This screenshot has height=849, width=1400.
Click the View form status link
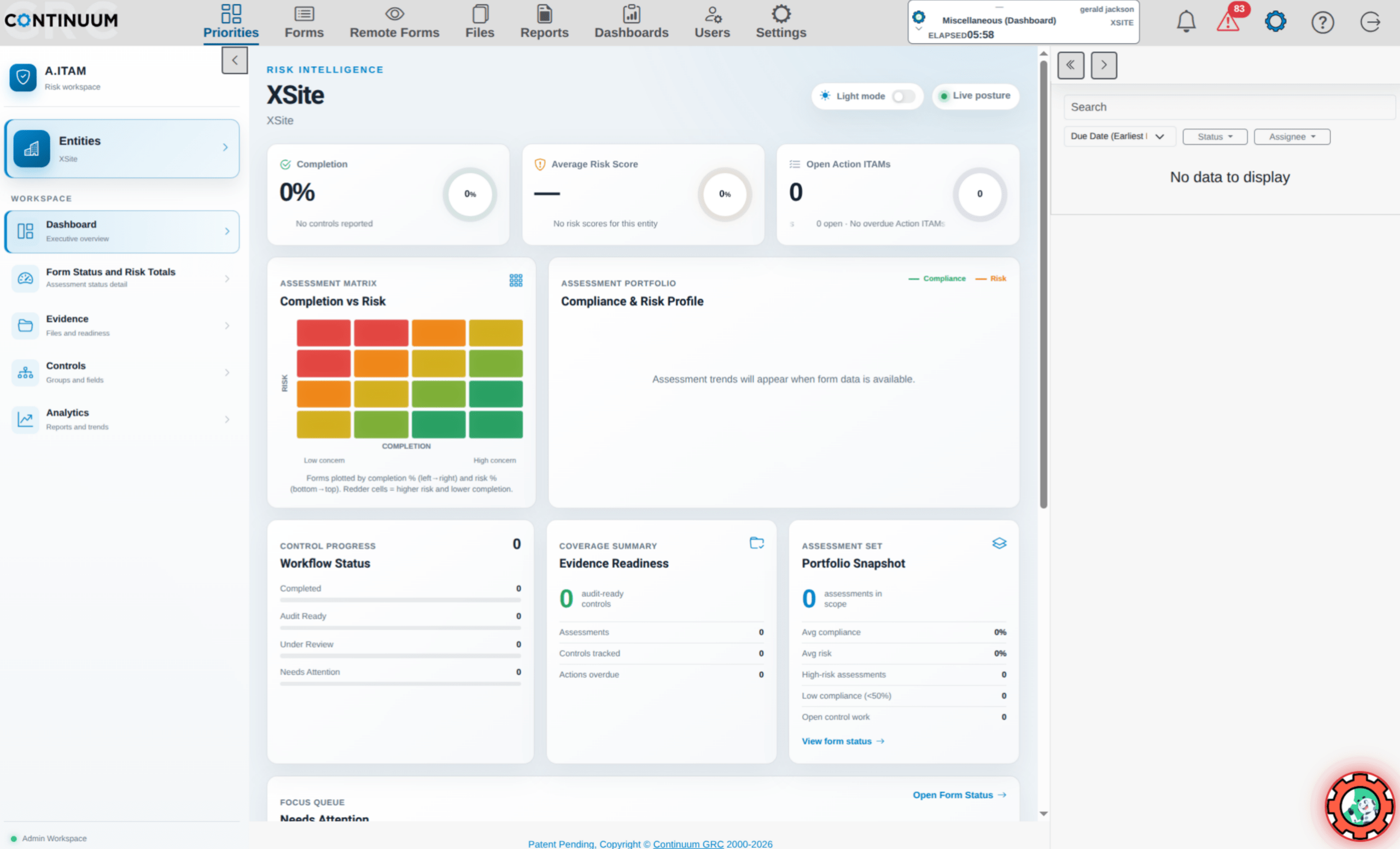tap(843, 741)
